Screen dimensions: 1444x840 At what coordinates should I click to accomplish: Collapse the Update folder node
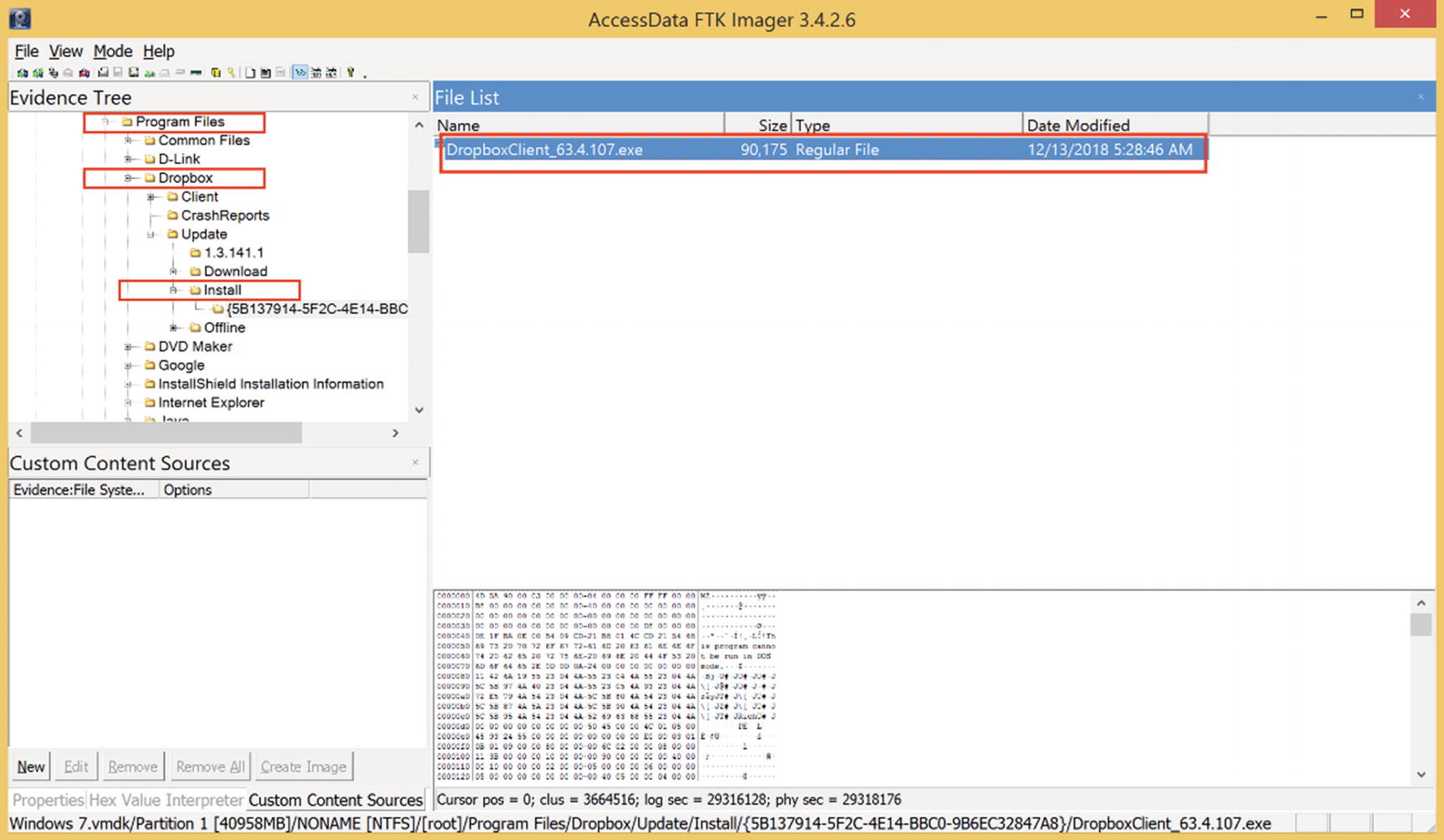click(151, 234)
